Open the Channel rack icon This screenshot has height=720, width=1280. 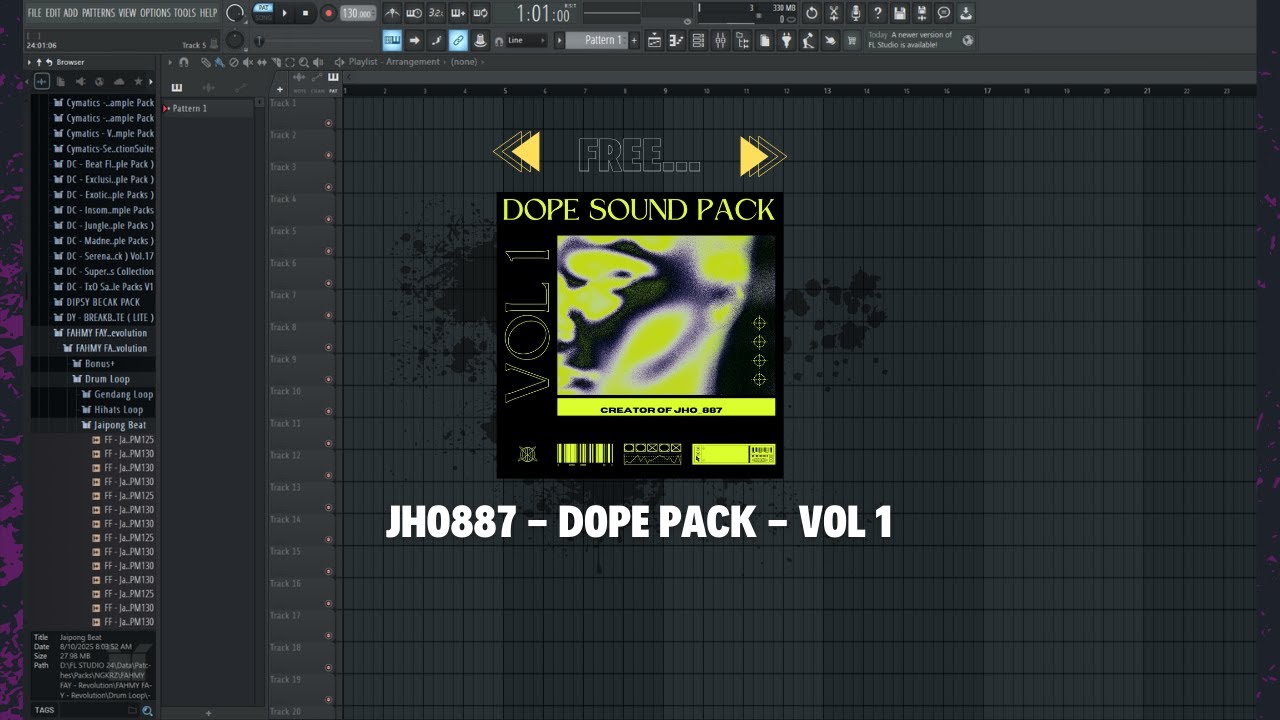[698, 41]
